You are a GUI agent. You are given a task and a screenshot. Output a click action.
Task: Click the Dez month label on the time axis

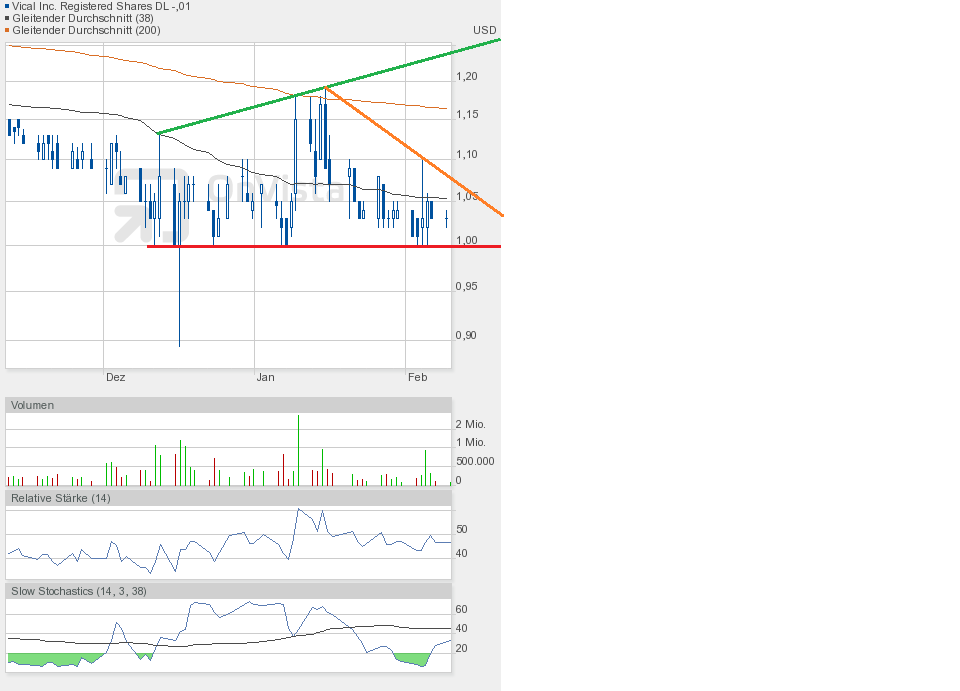115,377
